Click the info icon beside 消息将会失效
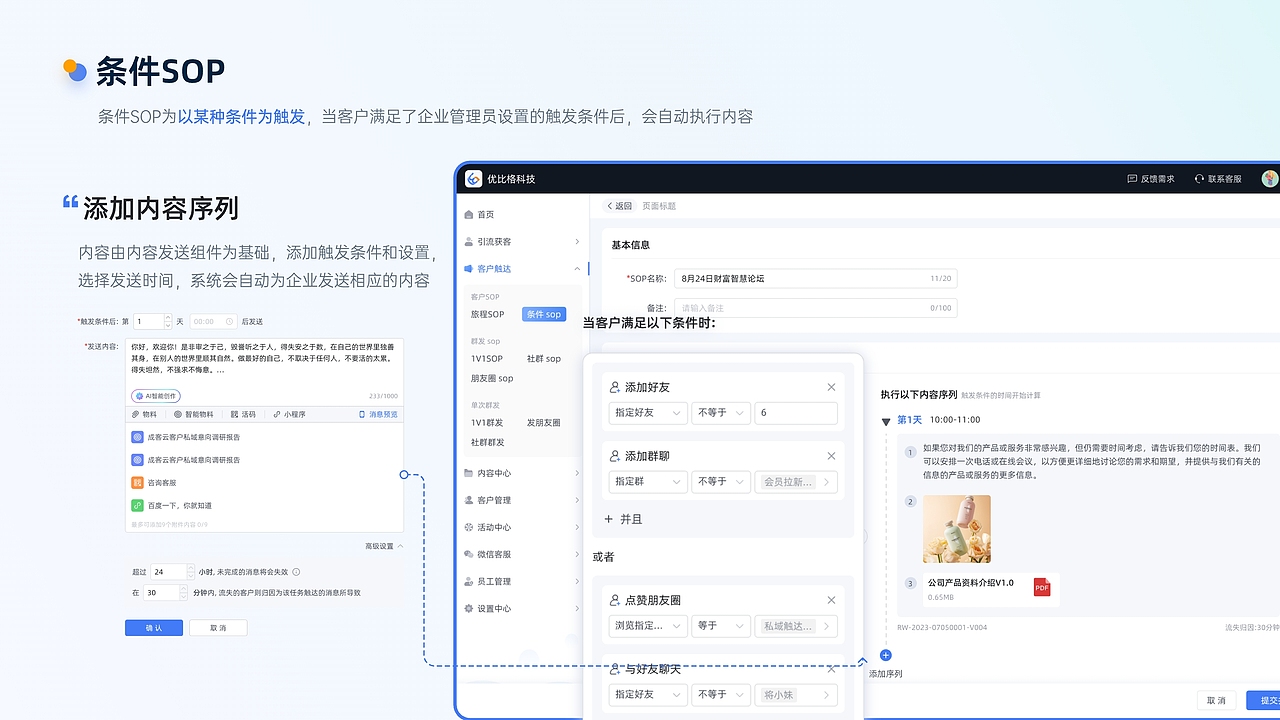The width and height of the screenshot is (1280, 720). tap(296, 572)
